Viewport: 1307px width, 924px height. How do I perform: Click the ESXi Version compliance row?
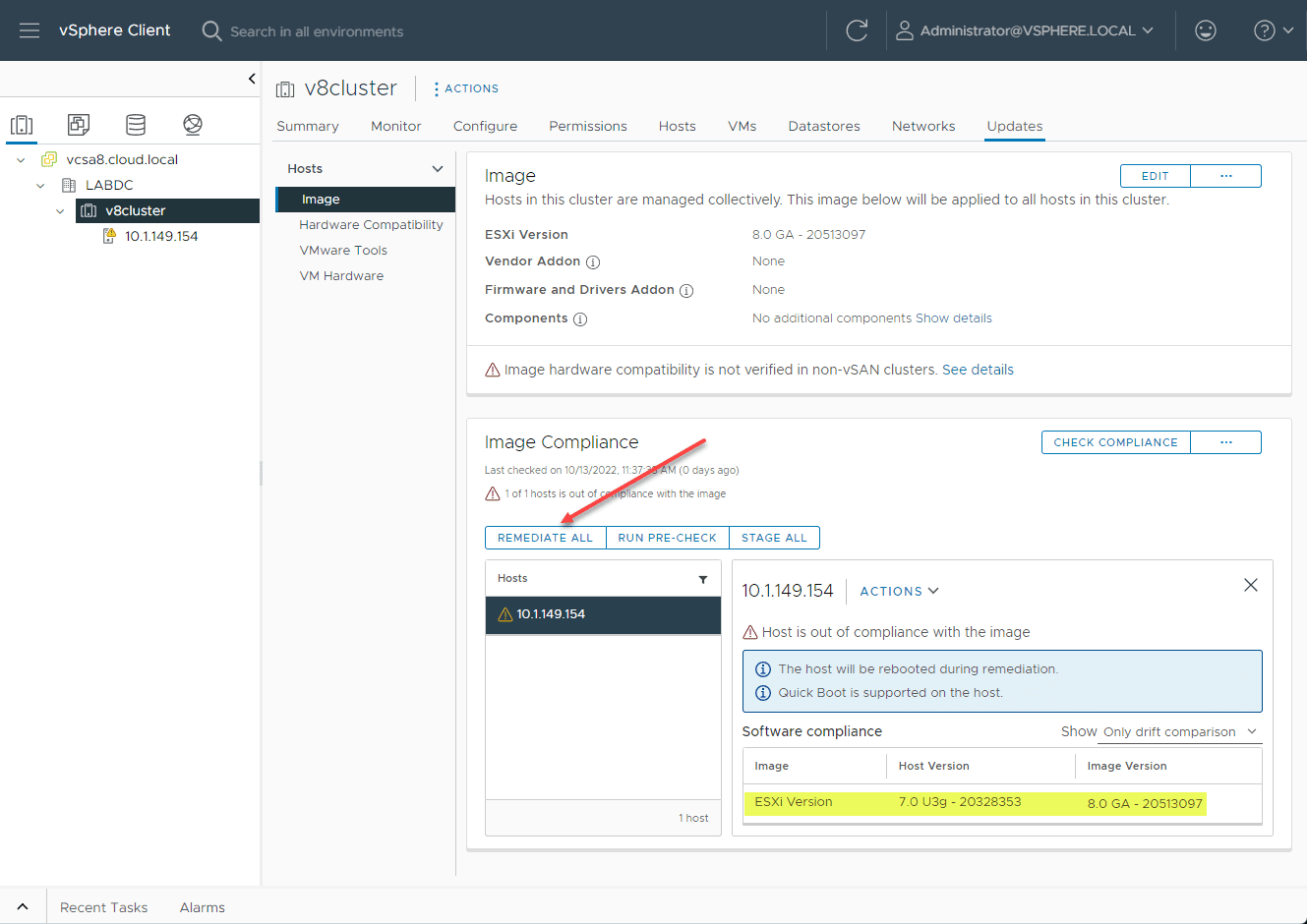pyautogui.click(x=1002, y=803)
